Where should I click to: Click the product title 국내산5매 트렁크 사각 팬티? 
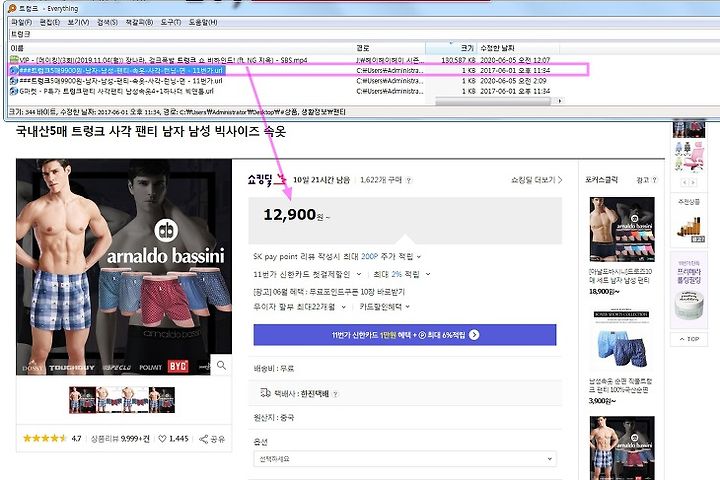point(151,132)
